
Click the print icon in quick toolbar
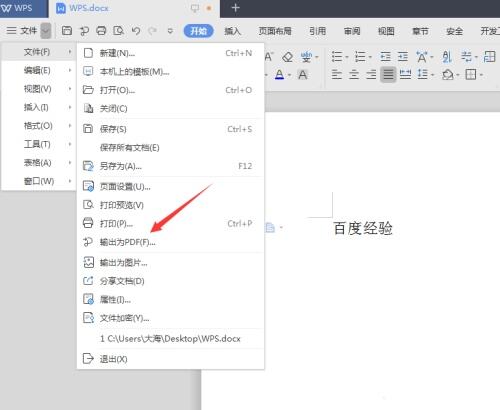(x=101, y=31)
